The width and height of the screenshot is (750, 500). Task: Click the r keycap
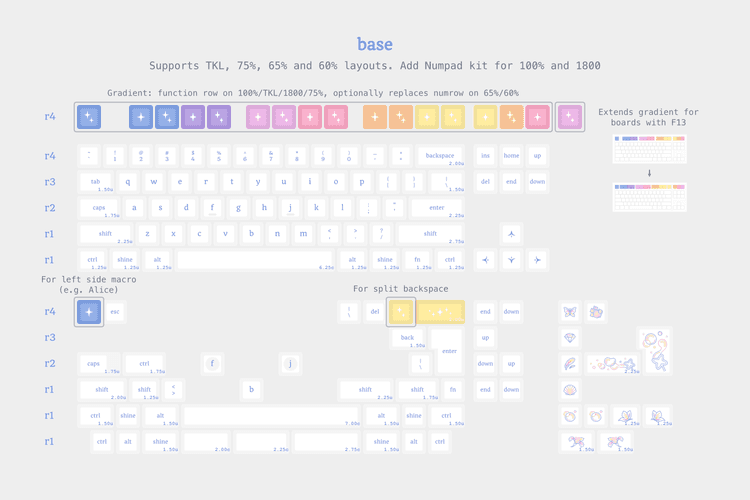tap(206, 182)
